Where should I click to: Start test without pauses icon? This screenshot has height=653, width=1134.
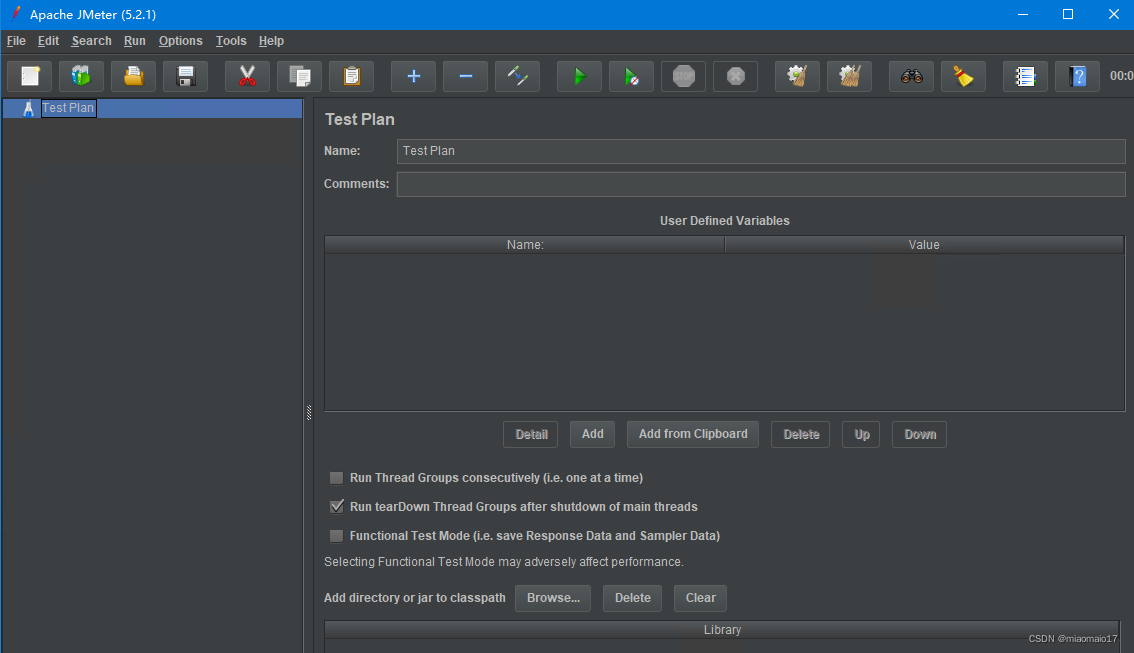(x=631, y=76)
